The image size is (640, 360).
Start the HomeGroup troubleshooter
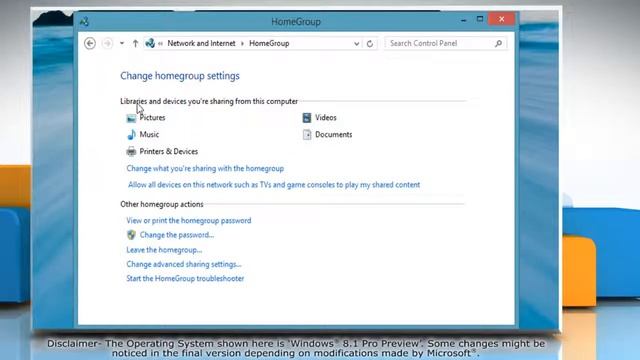185,278
